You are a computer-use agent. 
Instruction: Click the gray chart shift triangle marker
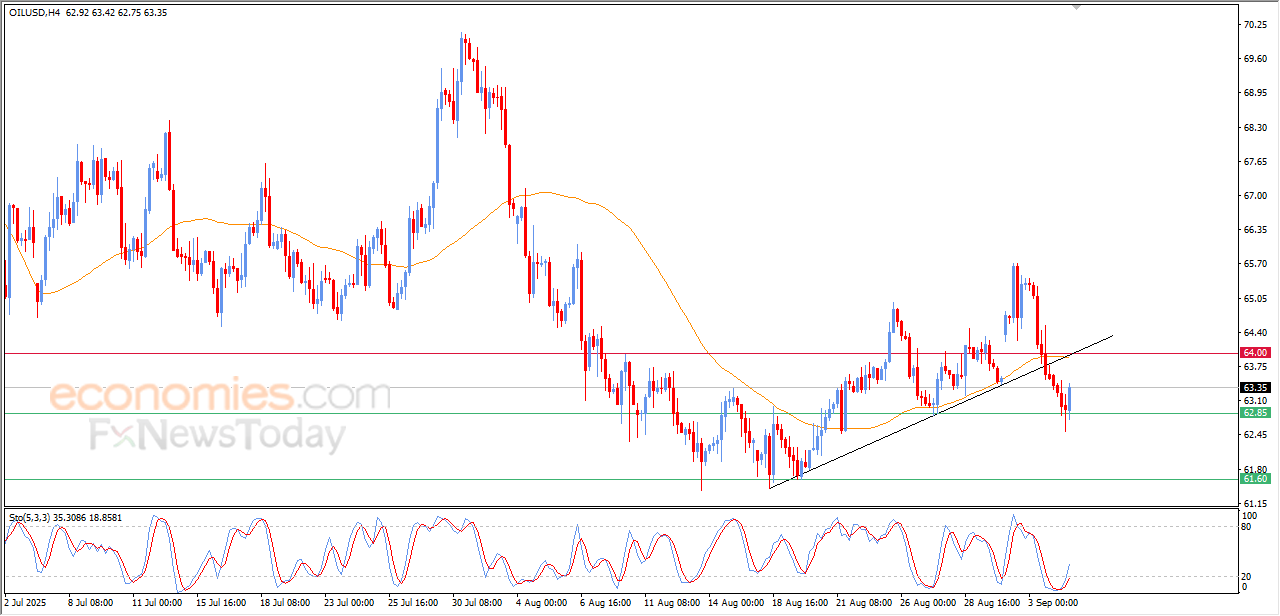(x=1076, y=7)
